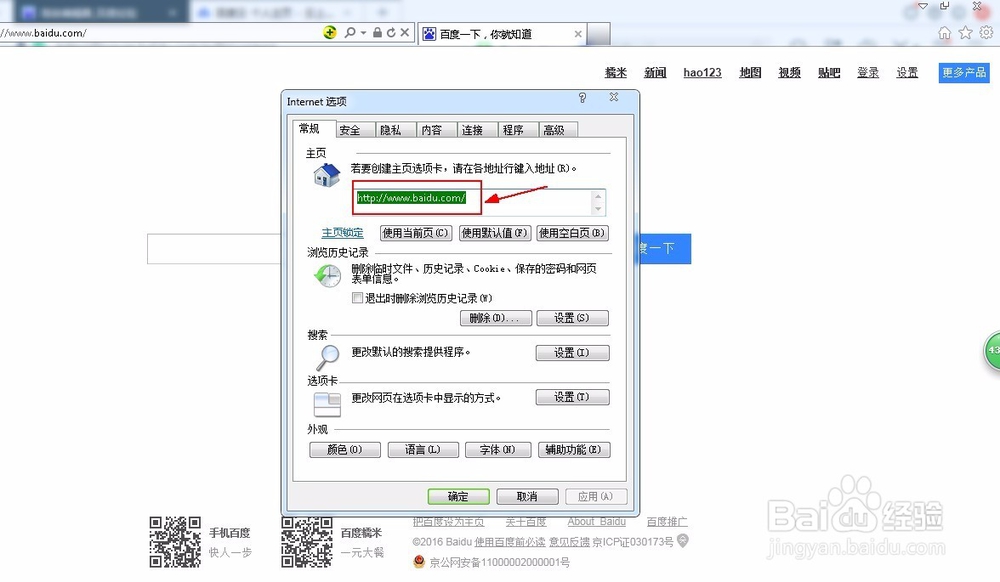
Task: Click the 手机百度 QR code
Action: [x=175, y=542]
